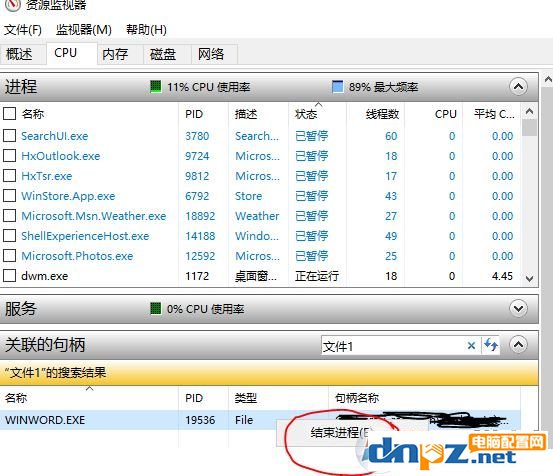Click the blue maximum frequency indicator

tap(338, 86)
